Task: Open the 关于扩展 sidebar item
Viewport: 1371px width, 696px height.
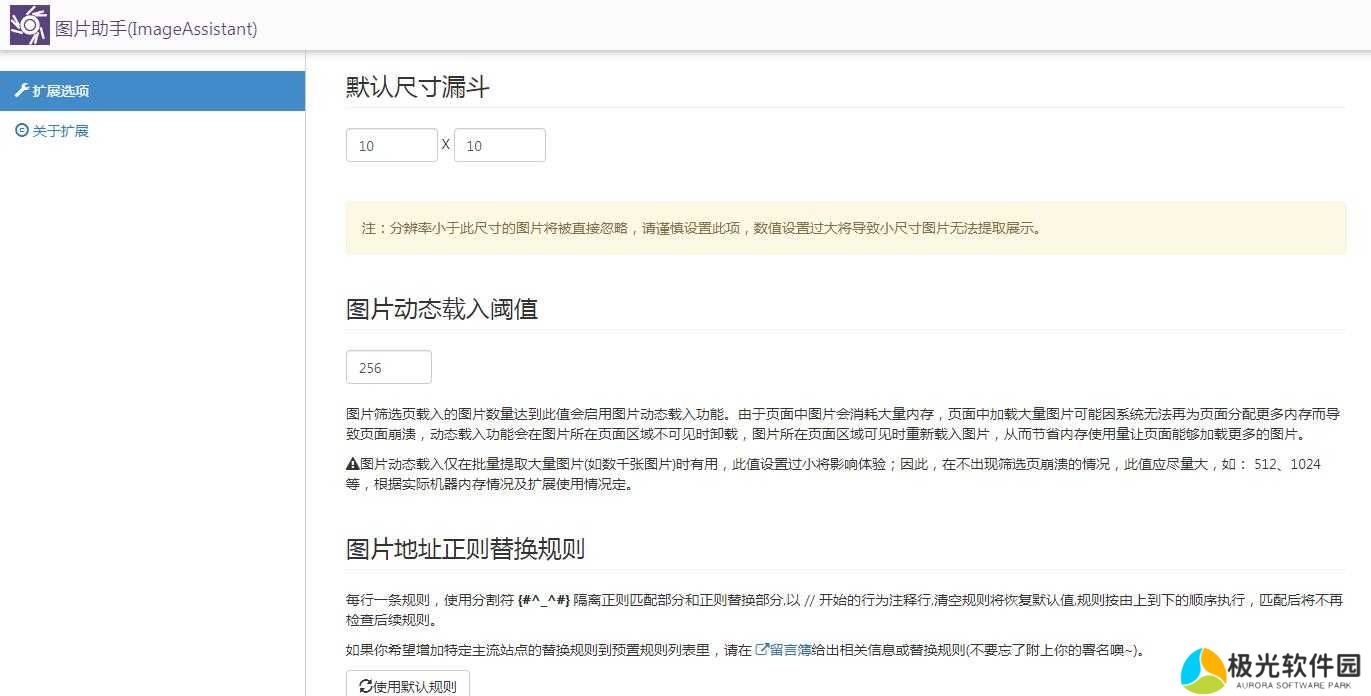Action: [x=60, y=130]
